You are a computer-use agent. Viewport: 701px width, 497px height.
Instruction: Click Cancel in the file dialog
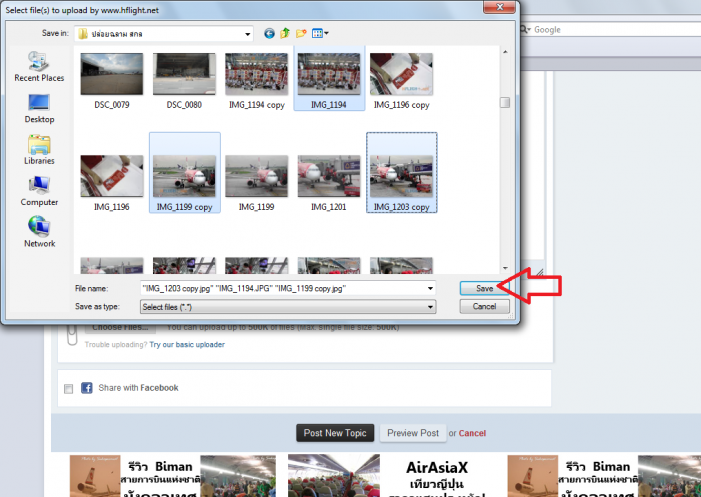pyautogui.click(x=484, y=307)
